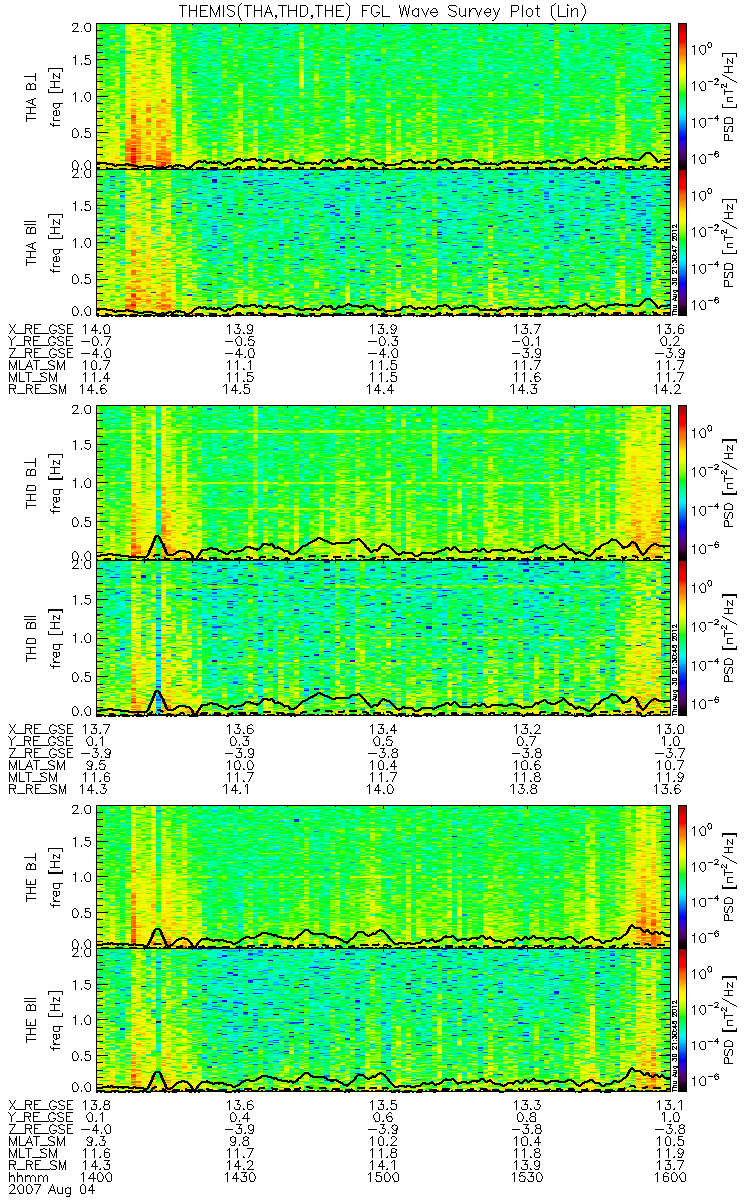Click the plot title 'THEMIS(THA,THD,THE) FGL Wave Survey Plot (Lin)'
This screenshot has width=750, height=1200.
[383, 10]
